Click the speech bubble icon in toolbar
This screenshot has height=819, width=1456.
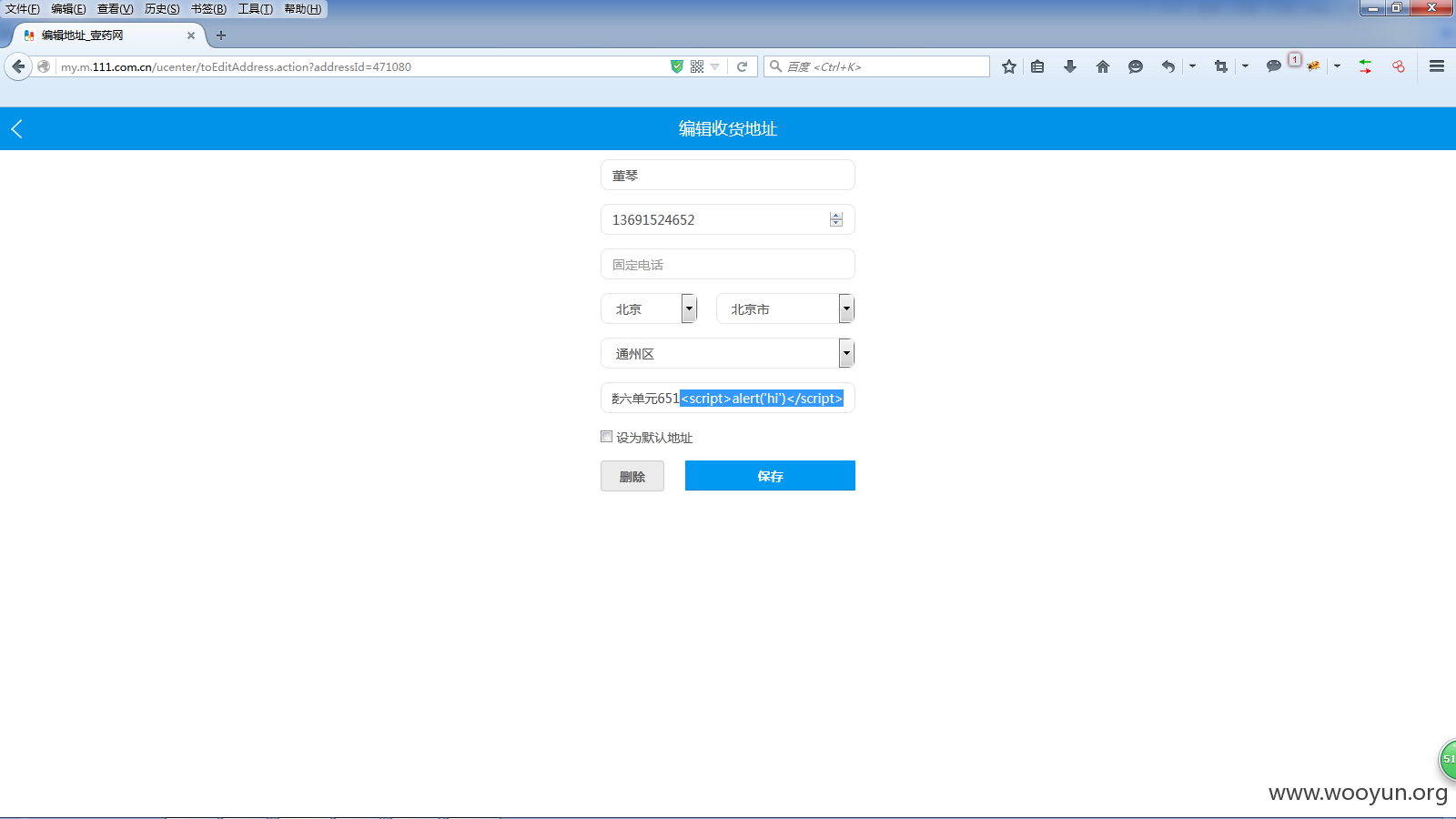point(1274,66)
